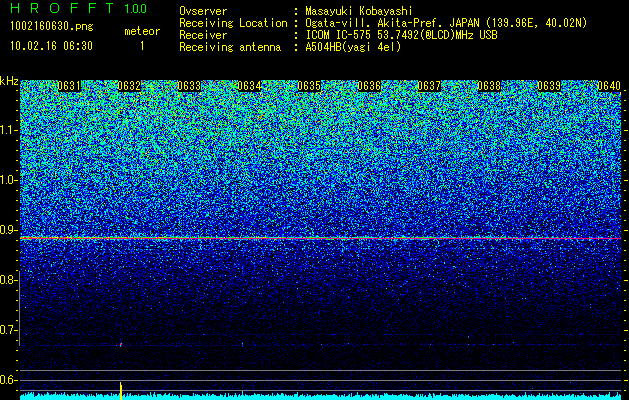This screenshot has width=629, height=400.
Task: Click the 0632 time marker
Action: [x=129, y=86]
